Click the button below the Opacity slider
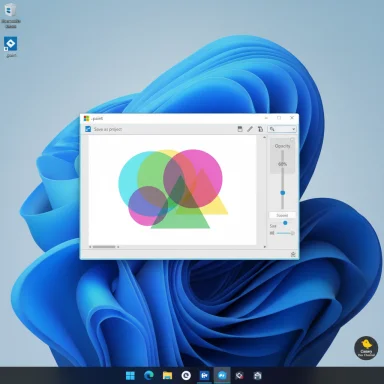Image resolution: width=384 pixels, height=384 pixels. [x=282, y=215]
